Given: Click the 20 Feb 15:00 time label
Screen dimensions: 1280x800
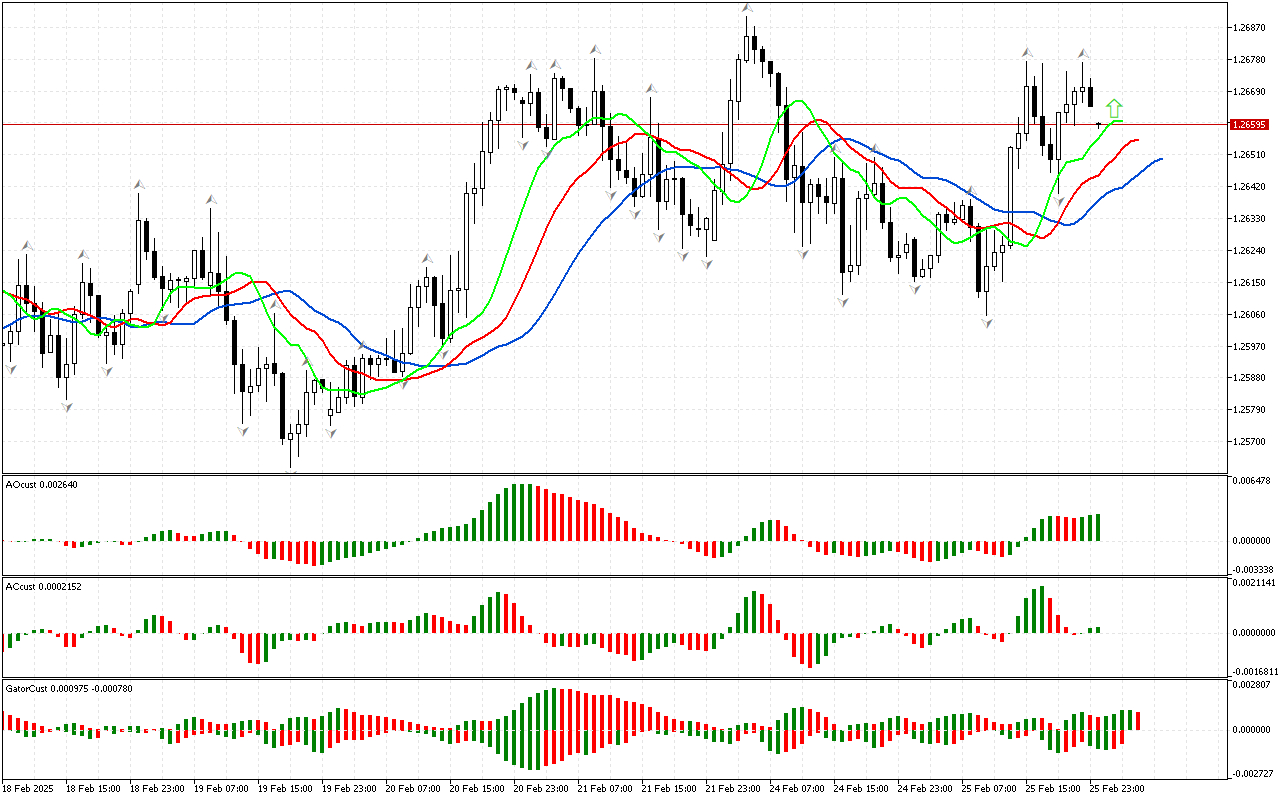Looking at the screenshot, I should pos(477,789).
